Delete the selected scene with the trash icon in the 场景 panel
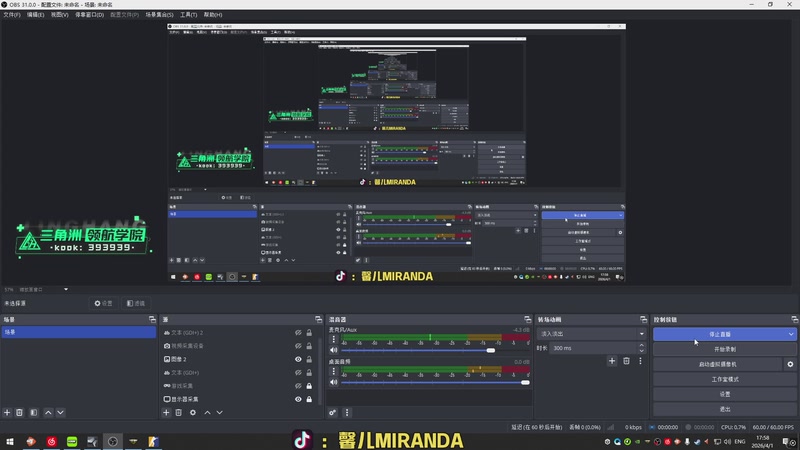 [x=19, y=412]
